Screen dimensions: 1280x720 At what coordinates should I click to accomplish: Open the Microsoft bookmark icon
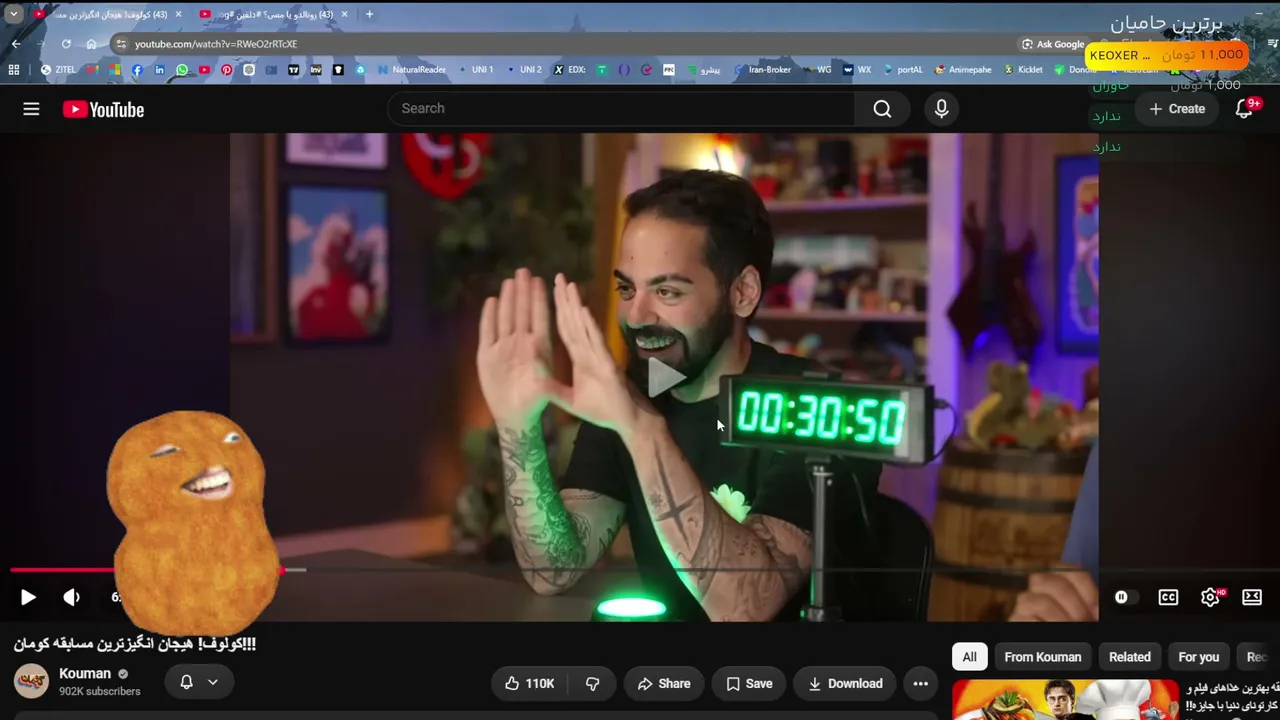coord(115,70)
